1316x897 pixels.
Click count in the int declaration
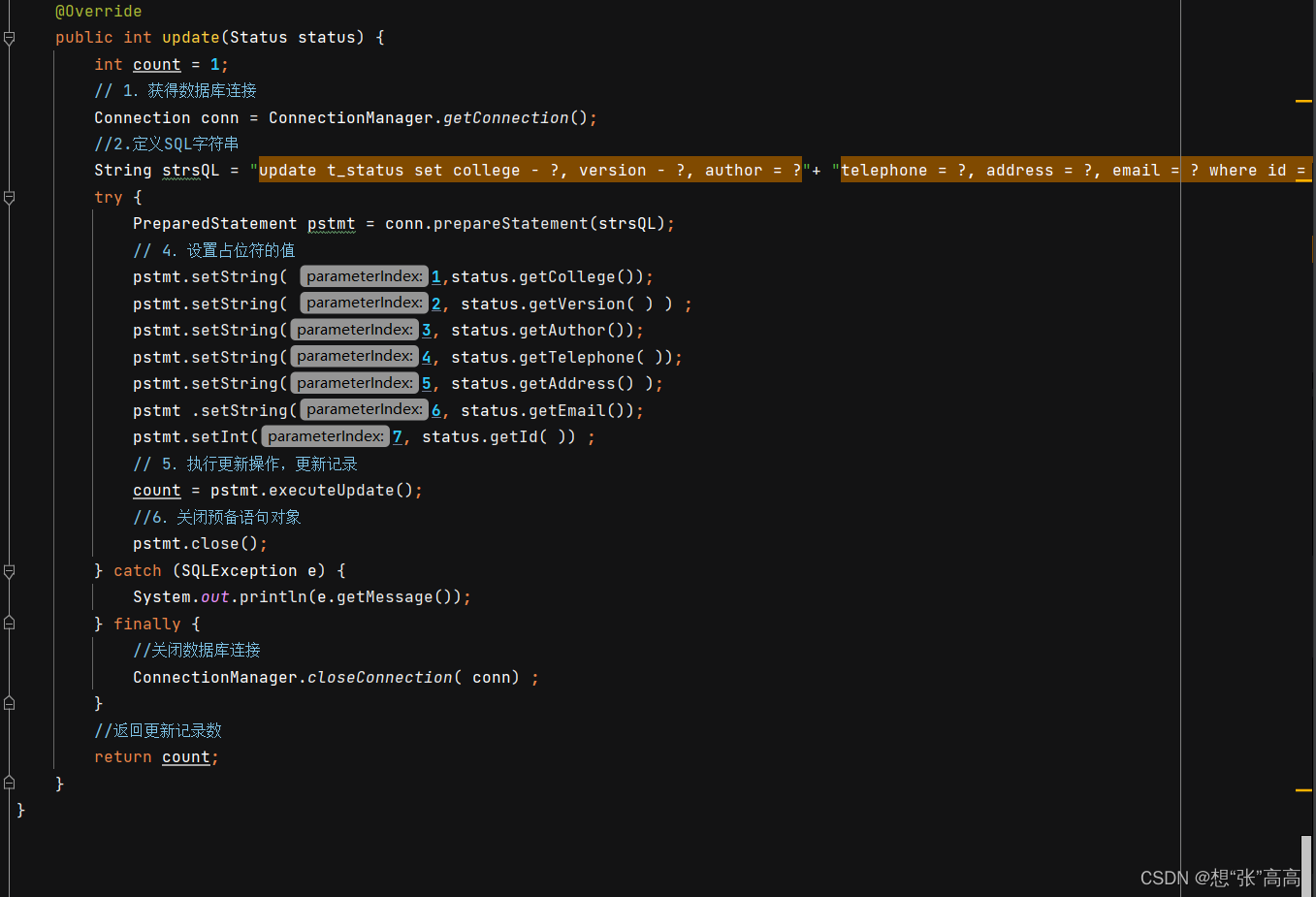157,65
